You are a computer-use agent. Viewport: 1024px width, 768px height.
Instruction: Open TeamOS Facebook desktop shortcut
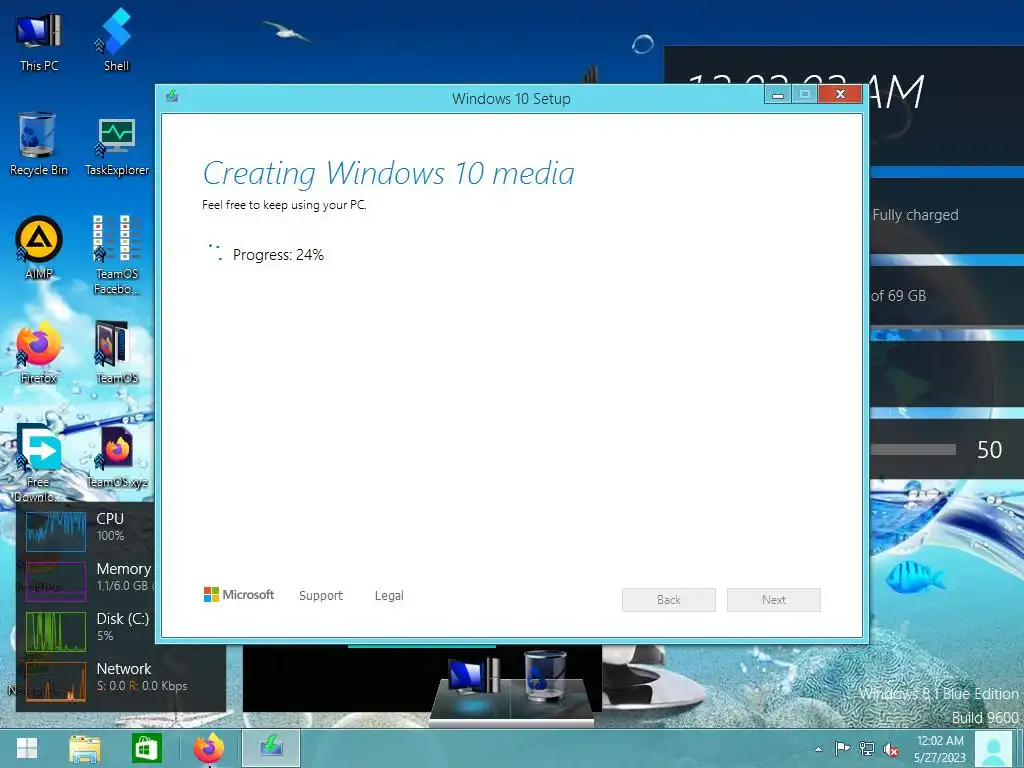pos(117,255)
